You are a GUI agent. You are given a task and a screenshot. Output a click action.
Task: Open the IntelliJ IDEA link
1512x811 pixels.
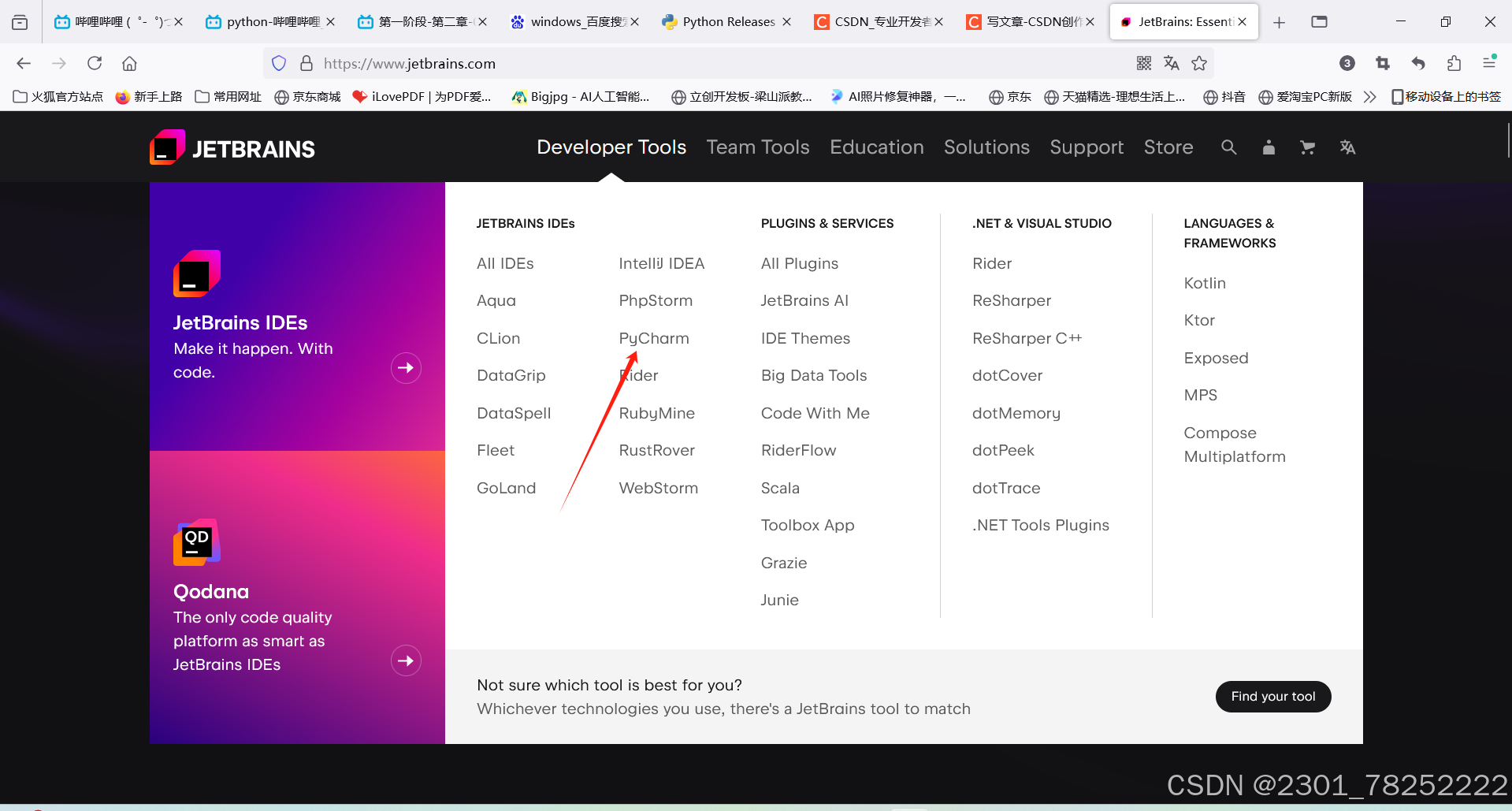coord(662,263)
